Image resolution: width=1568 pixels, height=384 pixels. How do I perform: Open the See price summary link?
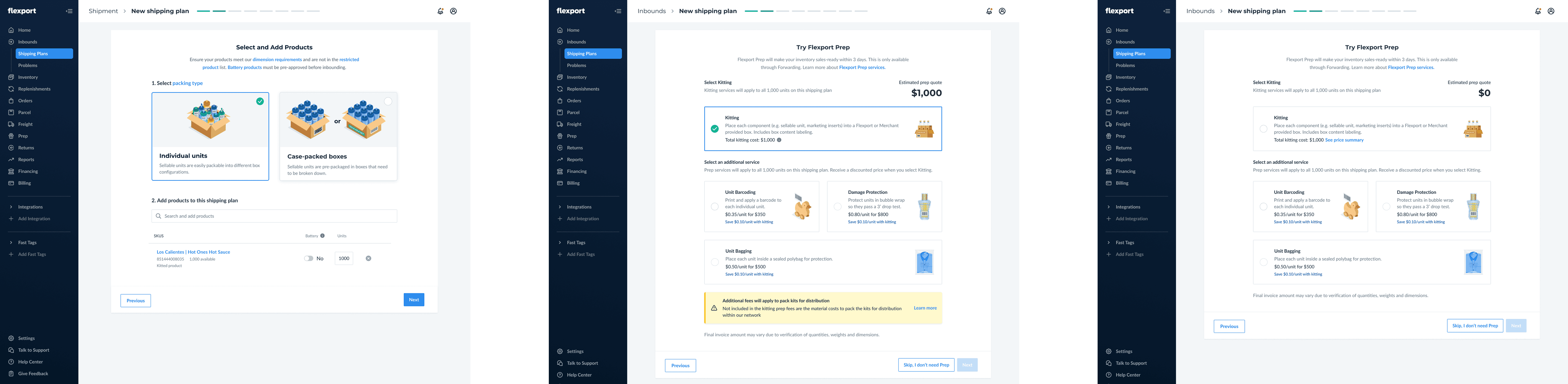point(1344,140)
